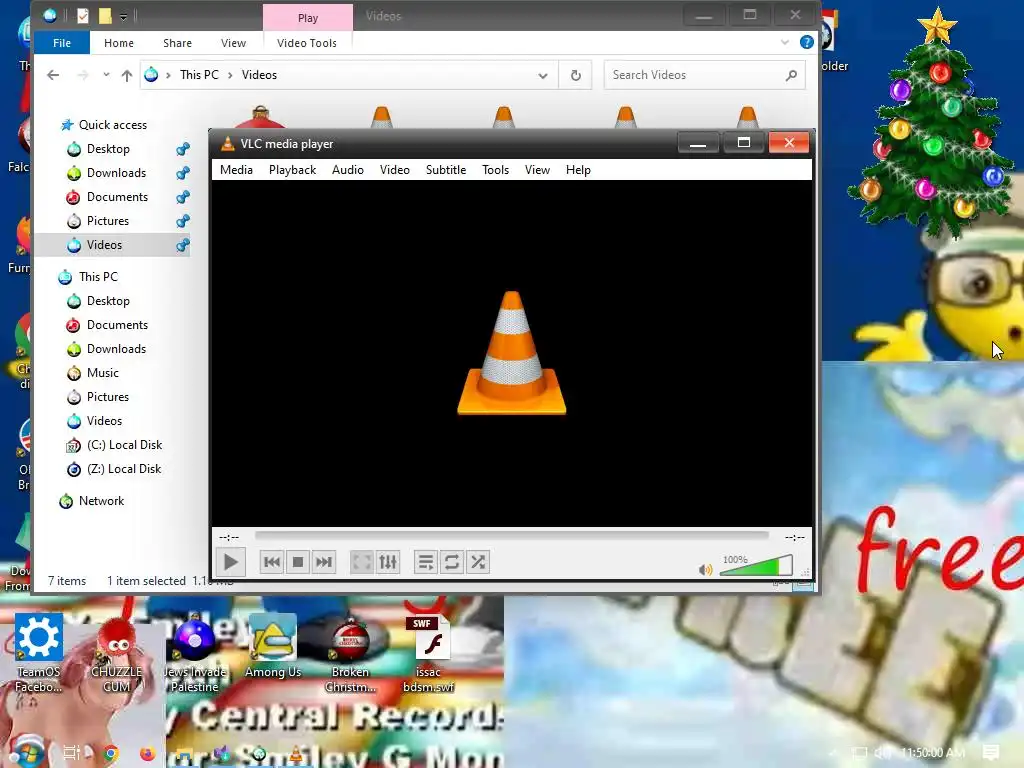
Task: Go up one folder level
Action: coord(127,75)
